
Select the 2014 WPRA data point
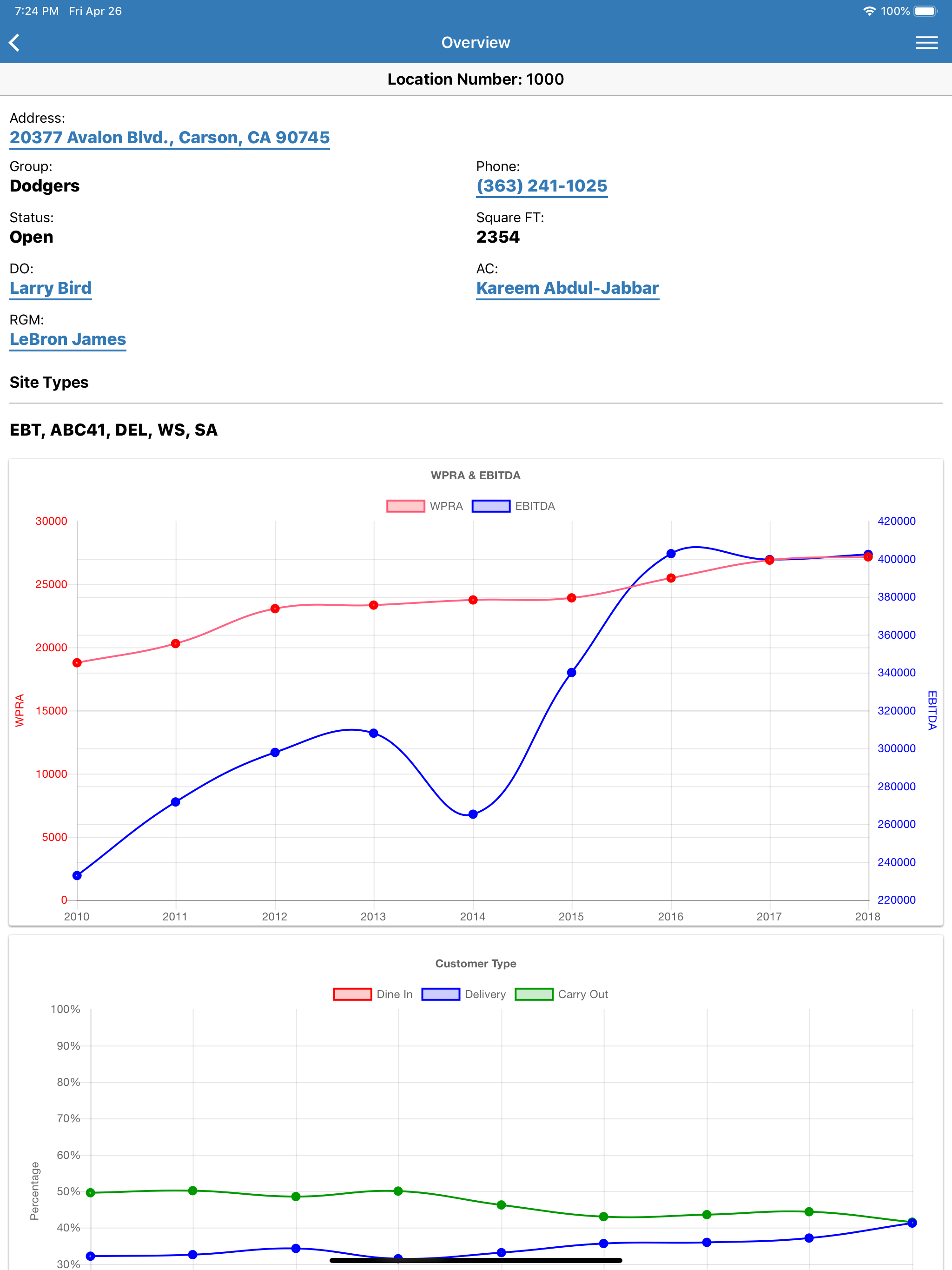473,600
